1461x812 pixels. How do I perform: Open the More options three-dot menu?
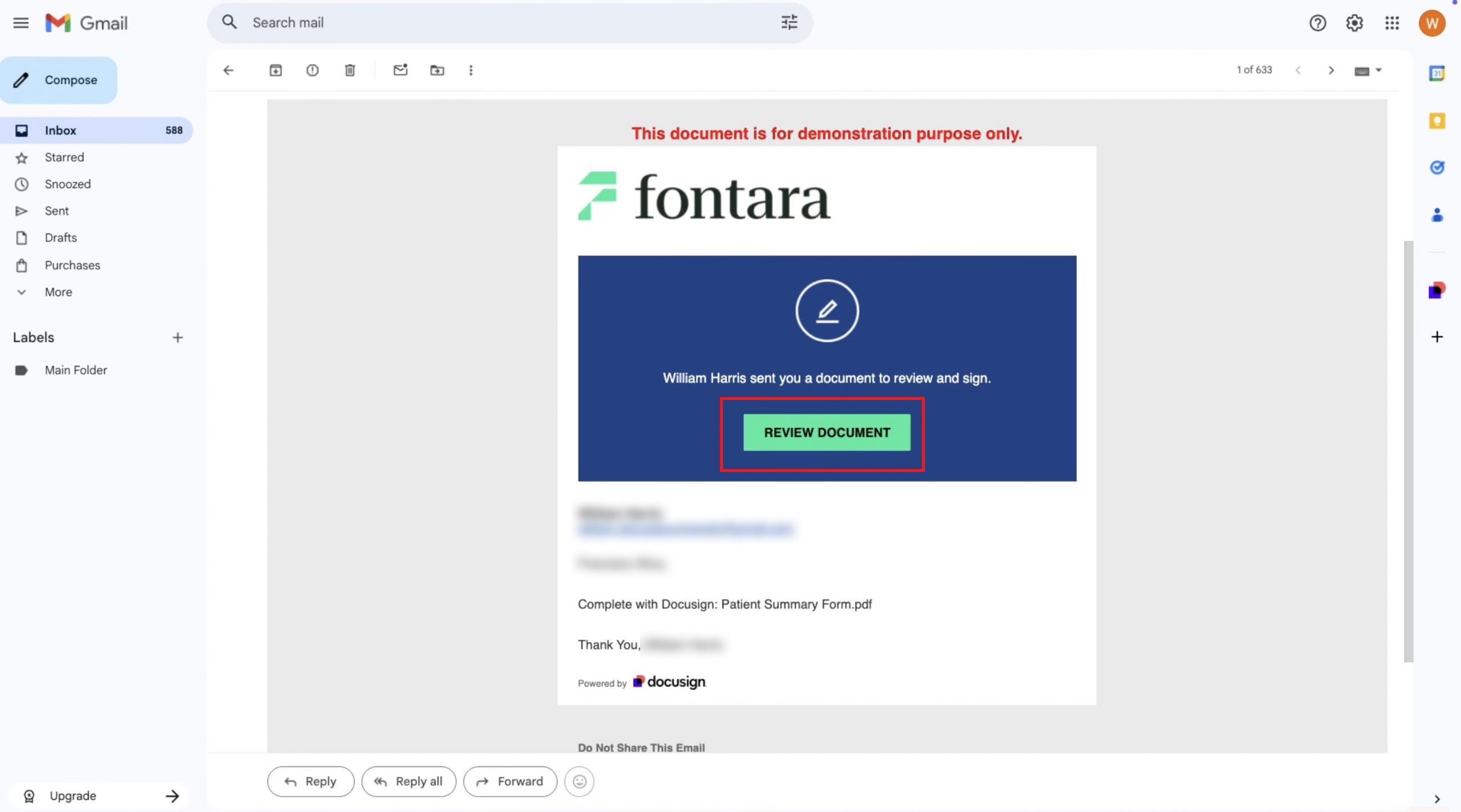pos(471,70)
